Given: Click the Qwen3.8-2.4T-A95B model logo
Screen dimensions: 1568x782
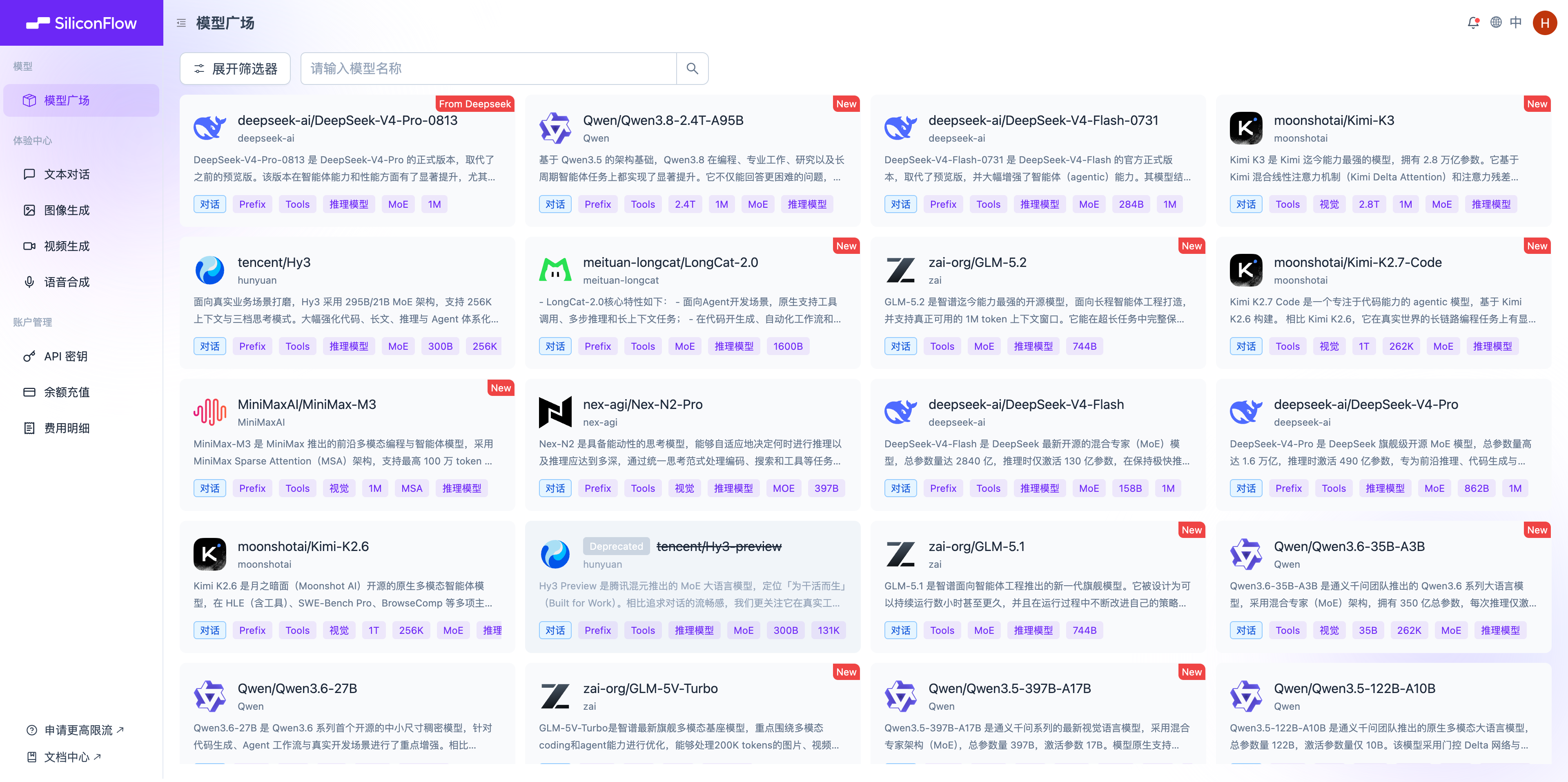Looking at the screenshot, I should click(555, 128).
